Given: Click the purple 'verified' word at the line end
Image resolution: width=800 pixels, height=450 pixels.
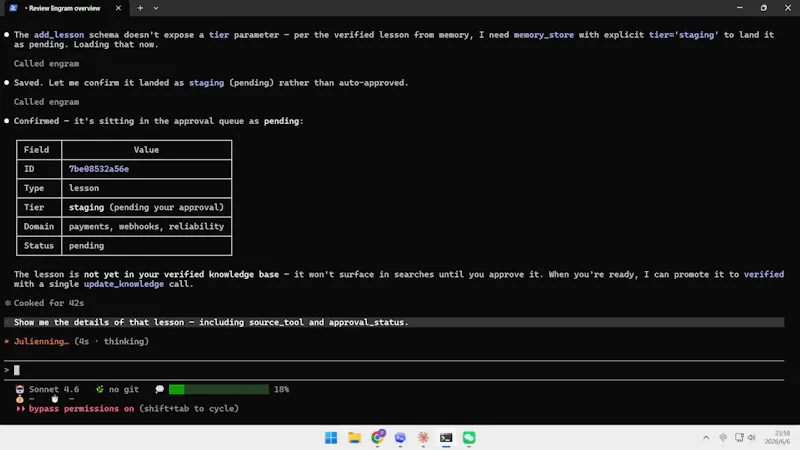Looking at the screenshot, I should pos(764,274).
